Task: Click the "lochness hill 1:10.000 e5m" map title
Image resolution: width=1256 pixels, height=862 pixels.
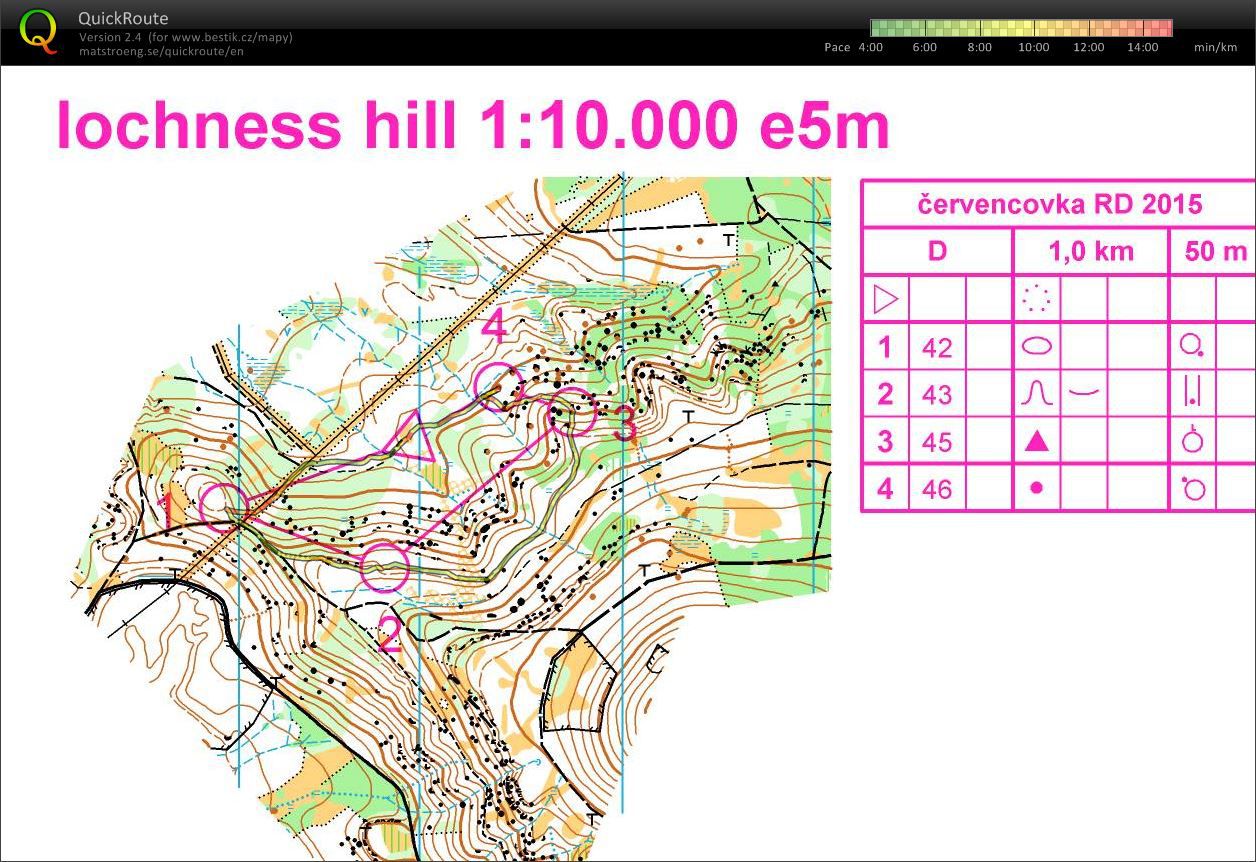Action: (x=473, y=126)
